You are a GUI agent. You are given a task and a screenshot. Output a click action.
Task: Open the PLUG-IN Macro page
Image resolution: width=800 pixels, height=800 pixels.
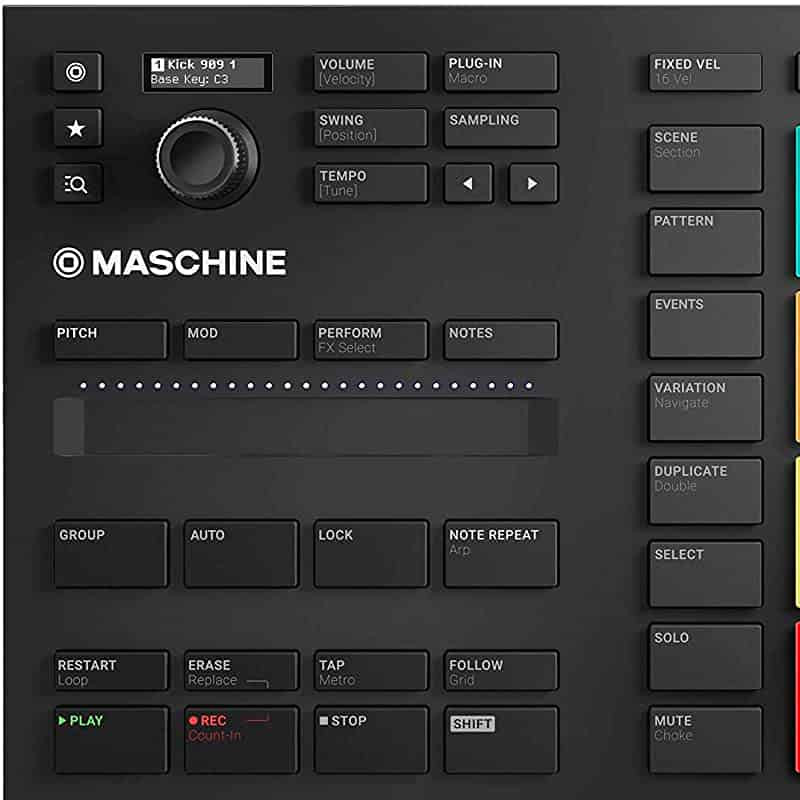click(501, 72)
